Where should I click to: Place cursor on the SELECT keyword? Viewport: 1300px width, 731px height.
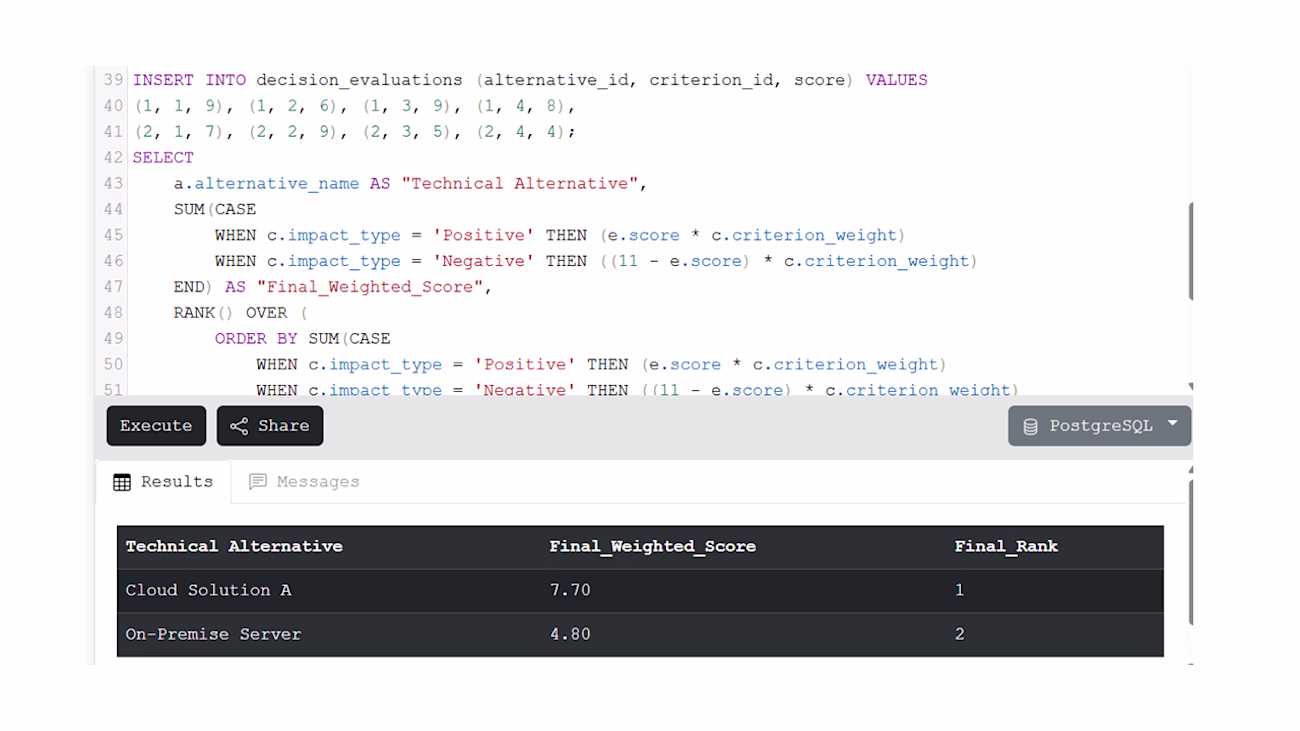click(163, 158)
